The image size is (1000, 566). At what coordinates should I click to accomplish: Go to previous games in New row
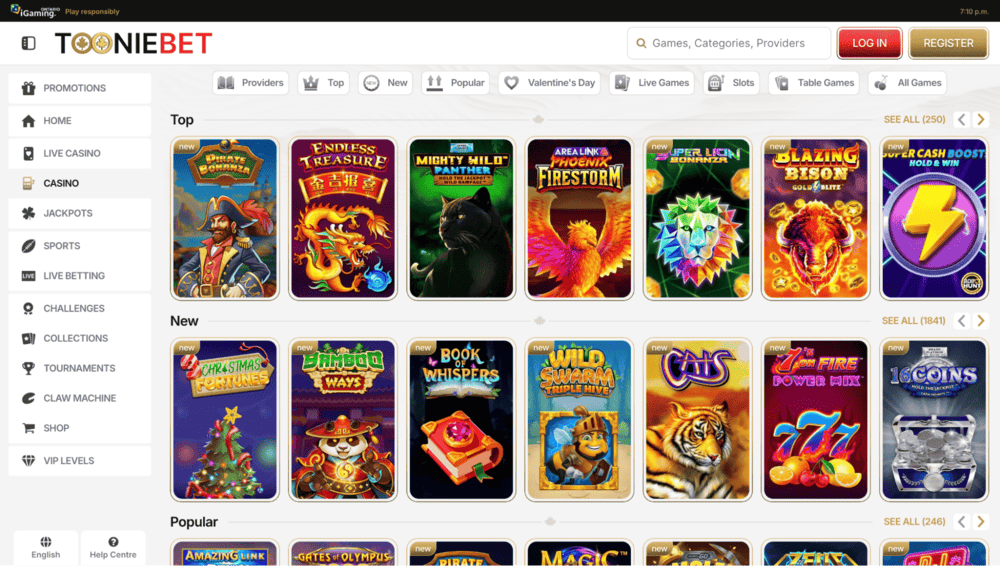pyautogui.click(x=962, y=321)
